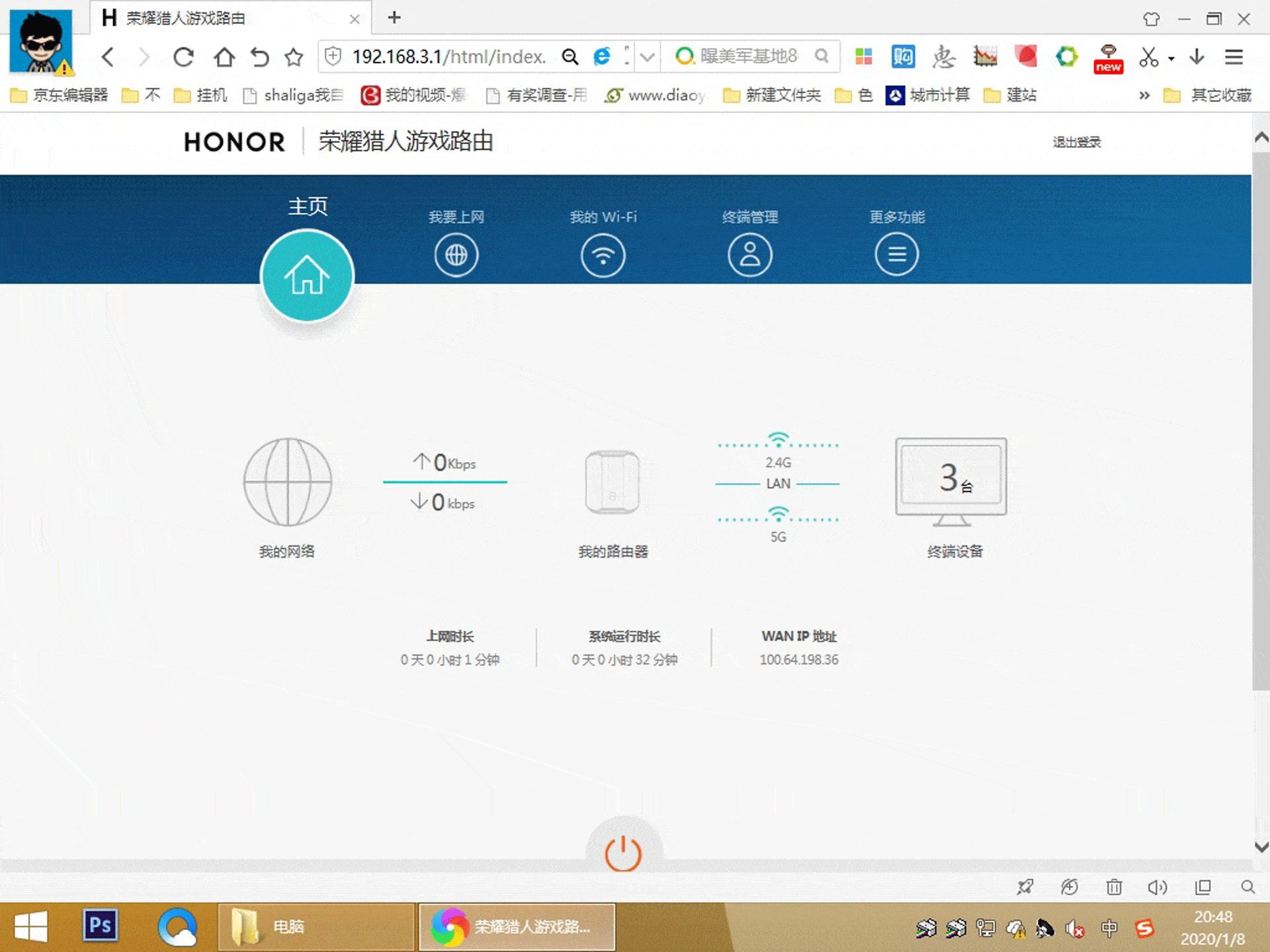Click the undo-close tab arrow icon
Image resolution: width=1270 pixels, height=952 pixels.
point(259,57)
